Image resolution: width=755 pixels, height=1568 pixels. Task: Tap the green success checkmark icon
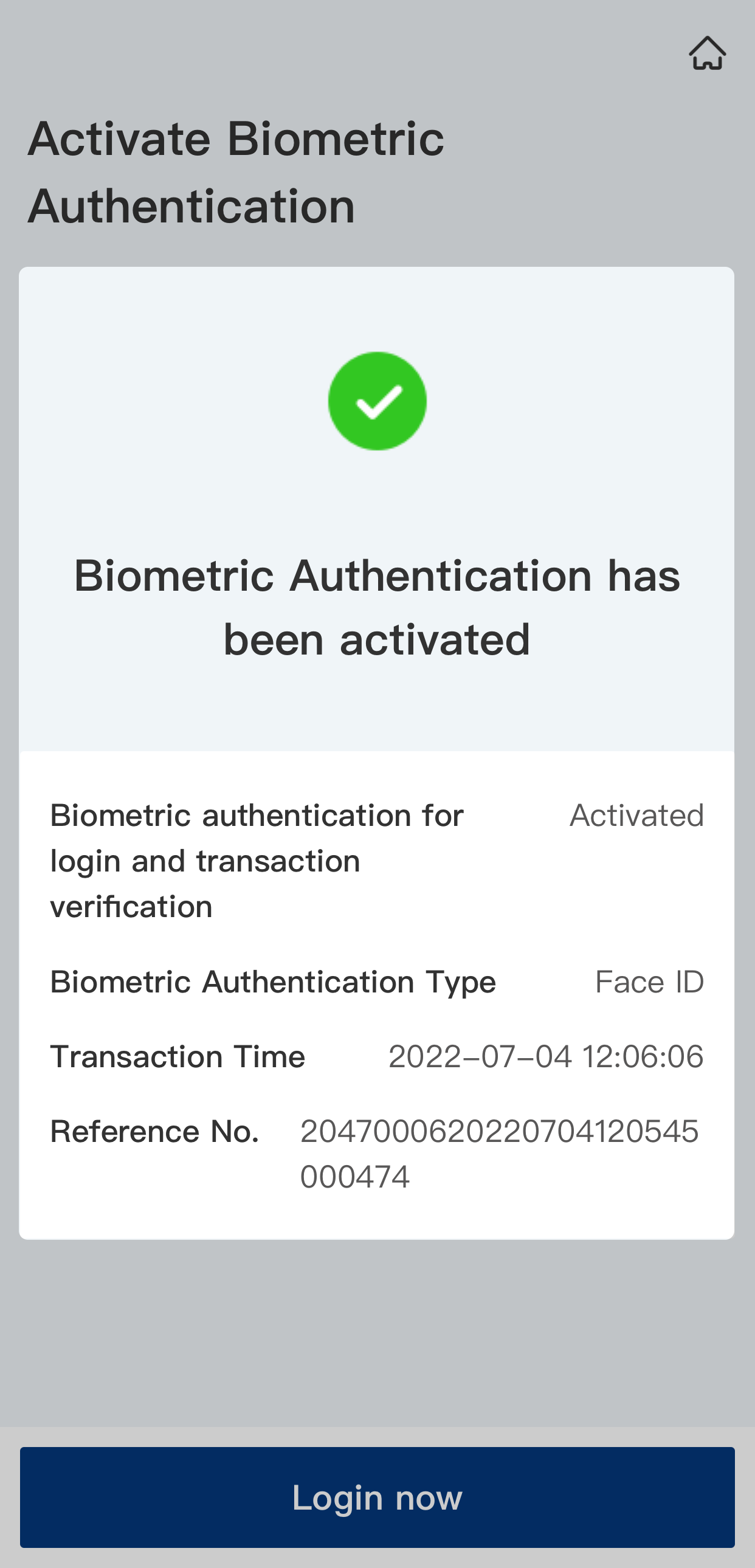coord(377,401)
